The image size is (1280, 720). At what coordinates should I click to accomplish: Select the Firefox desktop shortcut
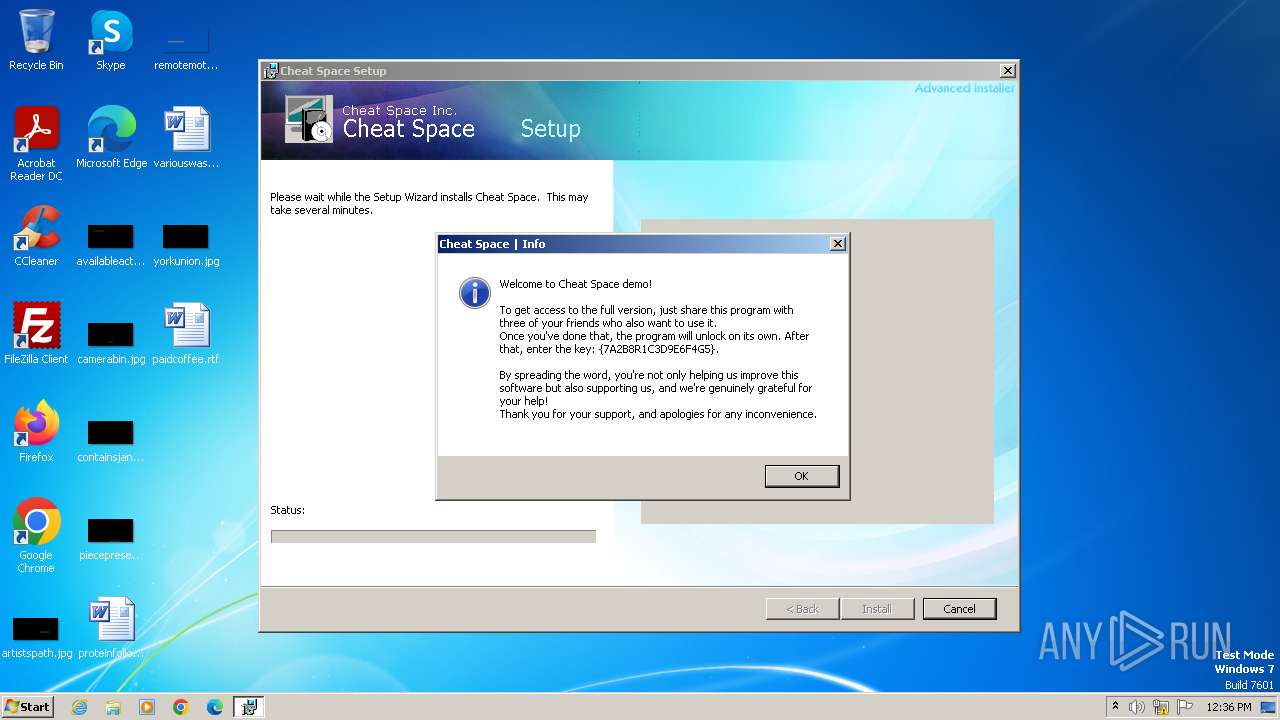click(36, 432)
